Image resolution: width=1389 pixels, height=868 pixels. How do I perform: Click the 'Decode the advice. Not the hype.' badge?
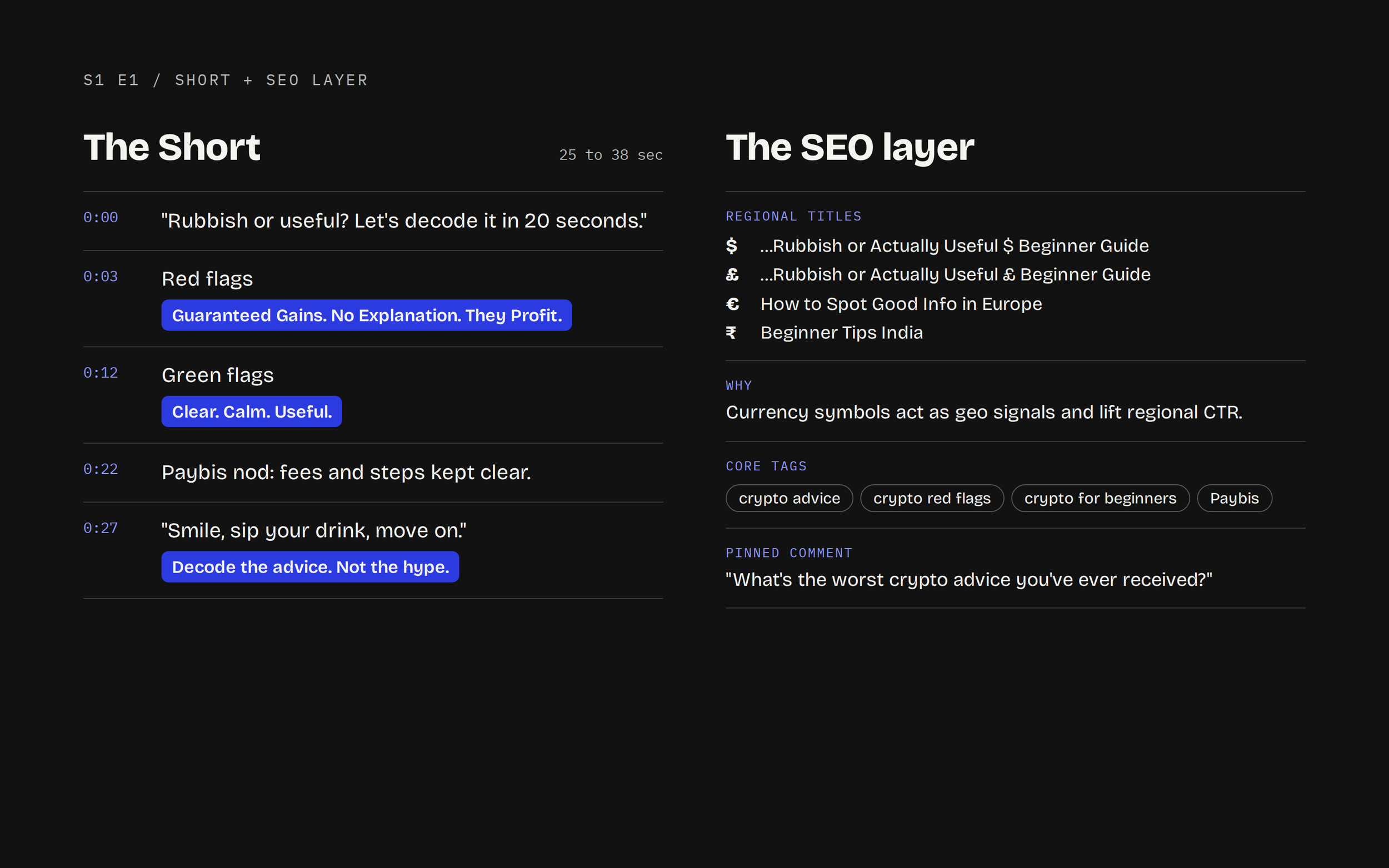(x=310, y=567)
